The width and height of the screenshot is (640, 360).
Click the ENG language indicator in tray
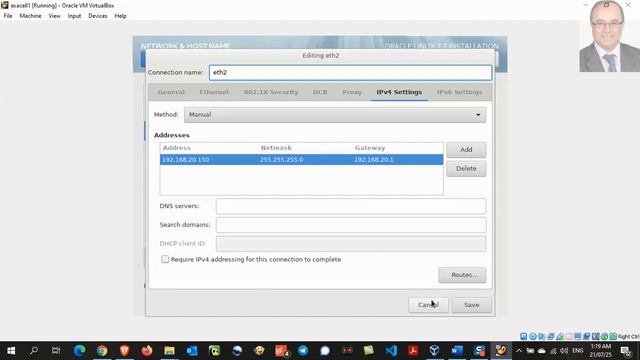pyautogui.click(x=578, y=351)
